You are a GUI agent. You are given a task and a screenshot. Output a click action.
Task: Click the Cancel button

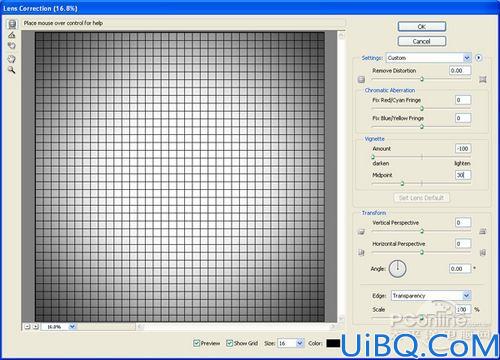(x=422, y=41)
